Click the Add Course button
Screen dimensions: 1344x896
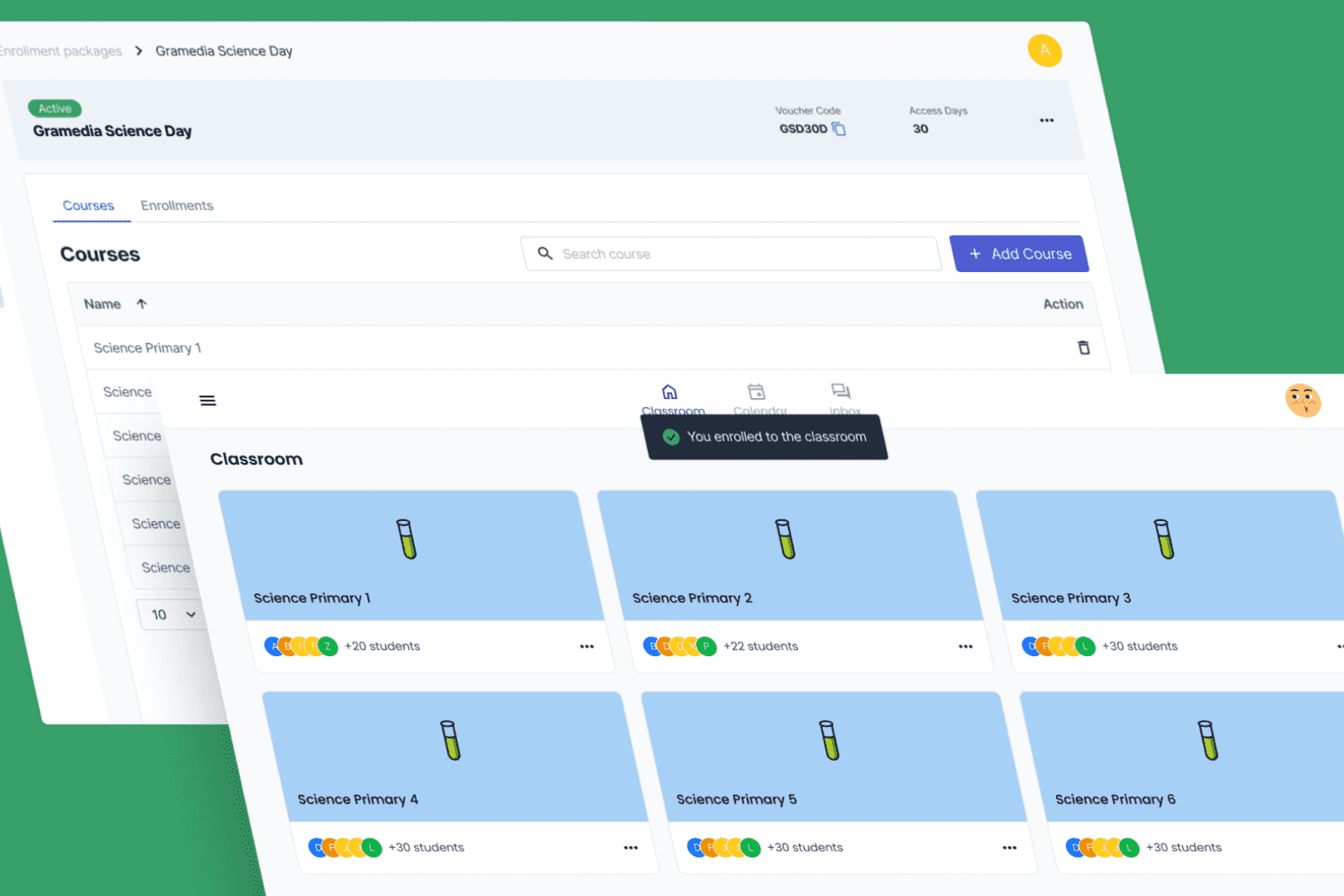[x=1020, y=254]
